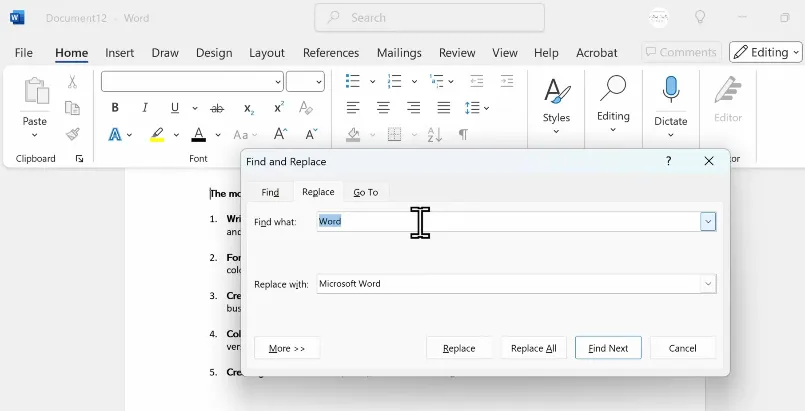Screen dimensions: 805x411
Task: Click the Replace All button
Action: coord(533,348)
